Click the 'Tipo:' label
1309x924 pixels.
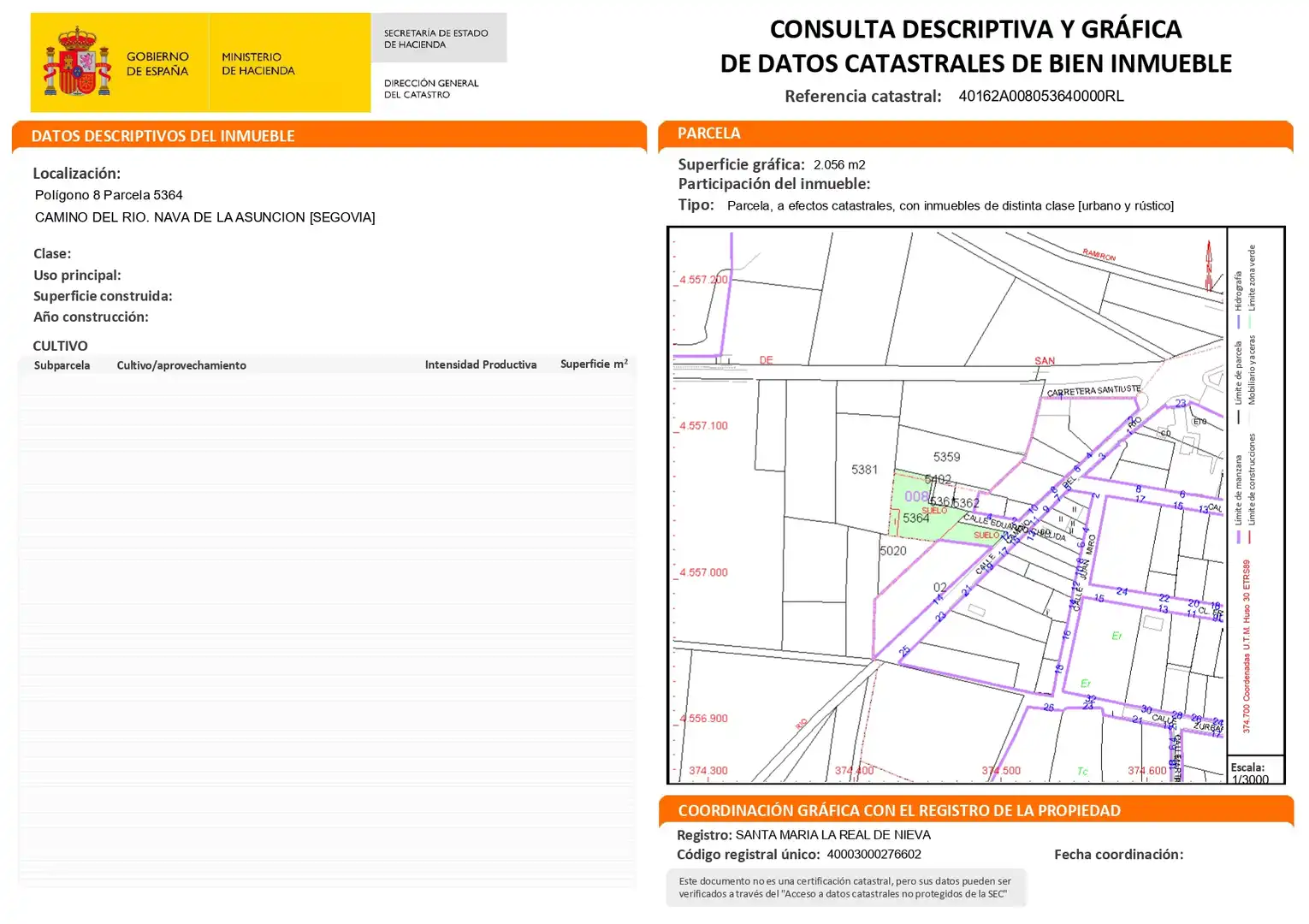point(696,204)
